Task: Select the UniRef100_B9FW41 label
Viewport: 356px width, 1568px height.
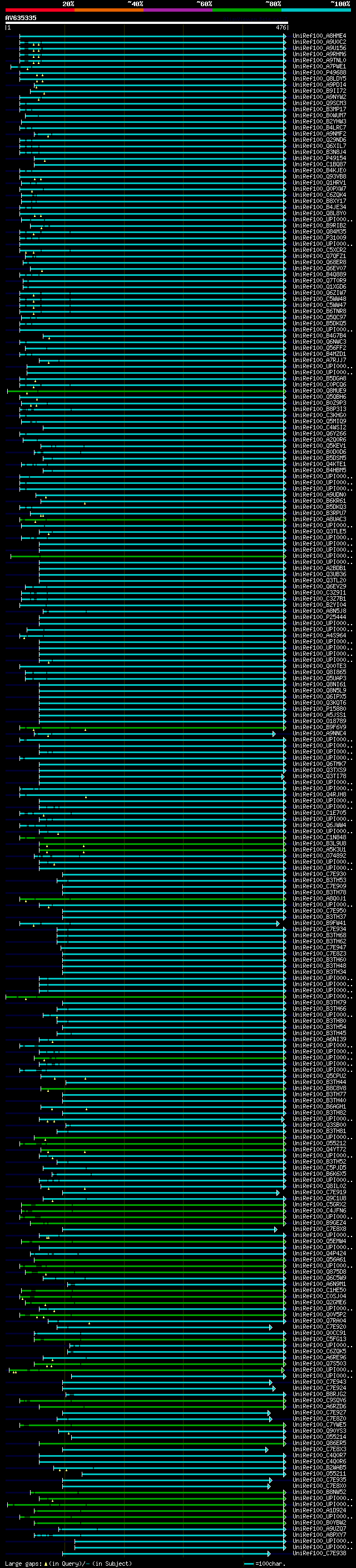Action: pyautogui.click(x=319, y=923)
